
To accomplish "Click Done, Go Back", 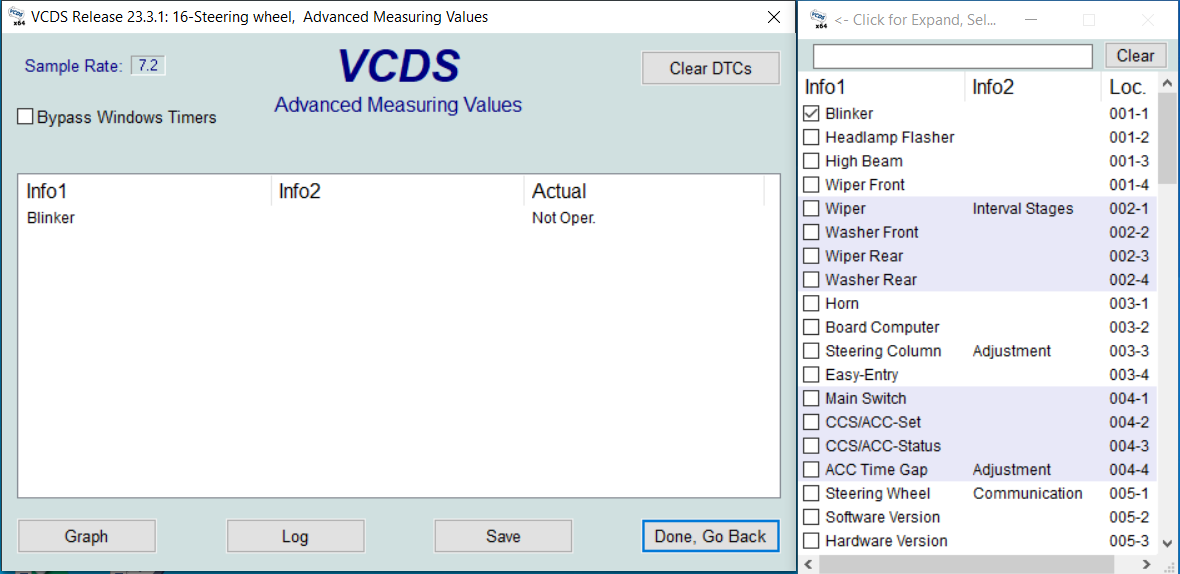I will [710, 537].
